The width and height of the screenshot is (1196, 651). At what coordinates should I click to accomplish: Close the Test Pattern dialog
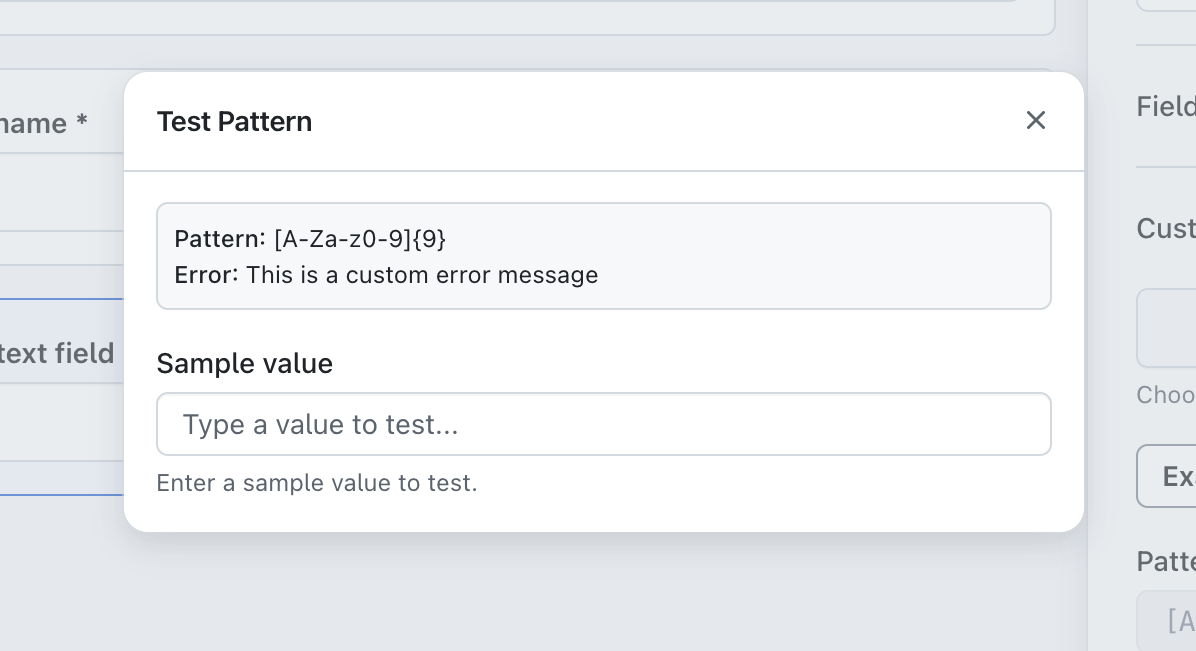pos(1035,121)
